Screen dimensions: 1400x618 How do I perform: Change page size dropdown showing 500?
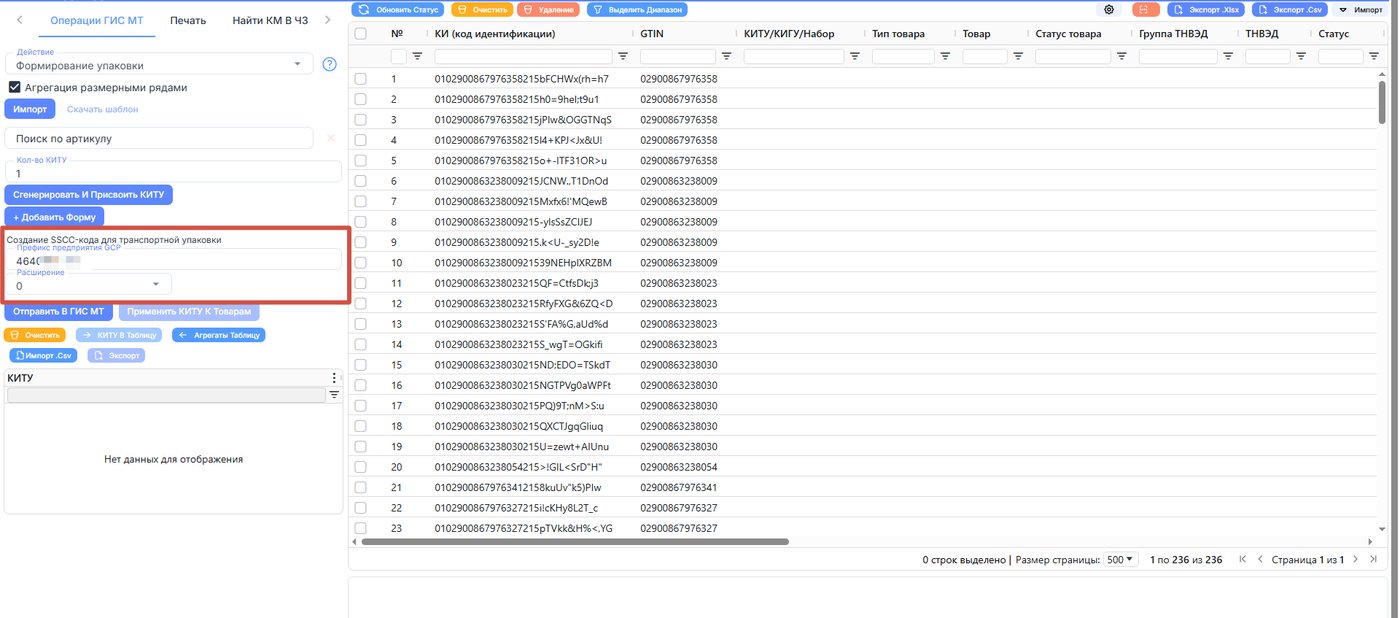click(1121, 560)
